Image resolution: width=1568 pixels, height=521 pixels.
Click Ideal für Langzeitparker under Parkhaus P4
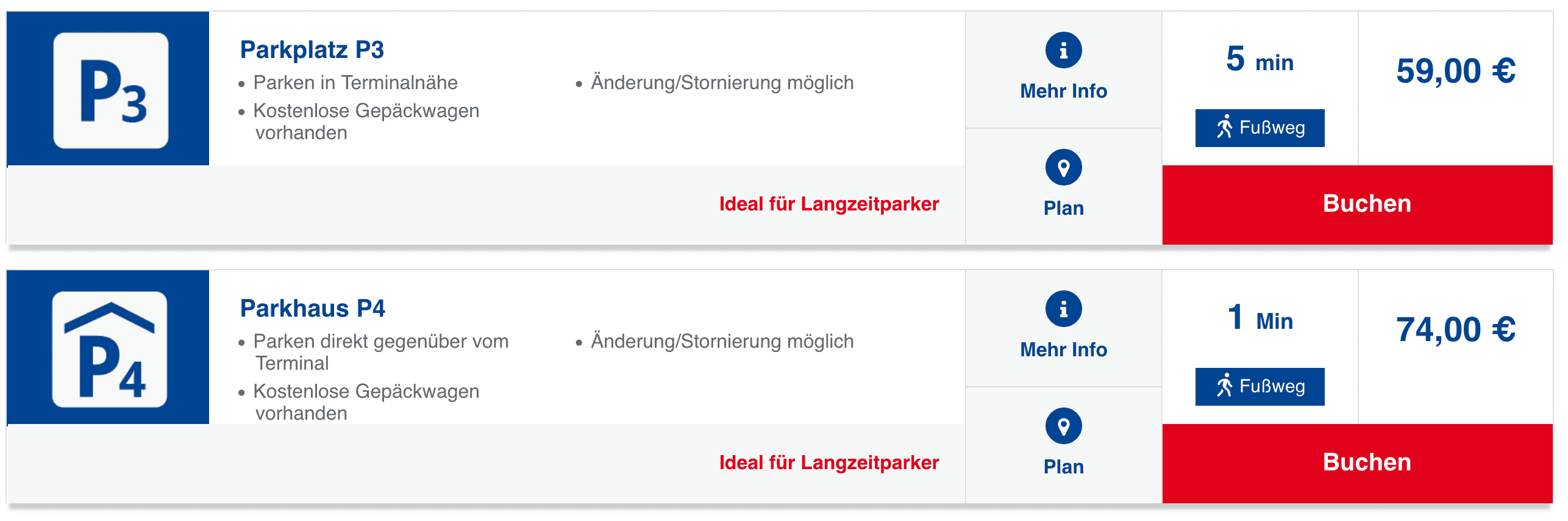click(x=829, y=462)
